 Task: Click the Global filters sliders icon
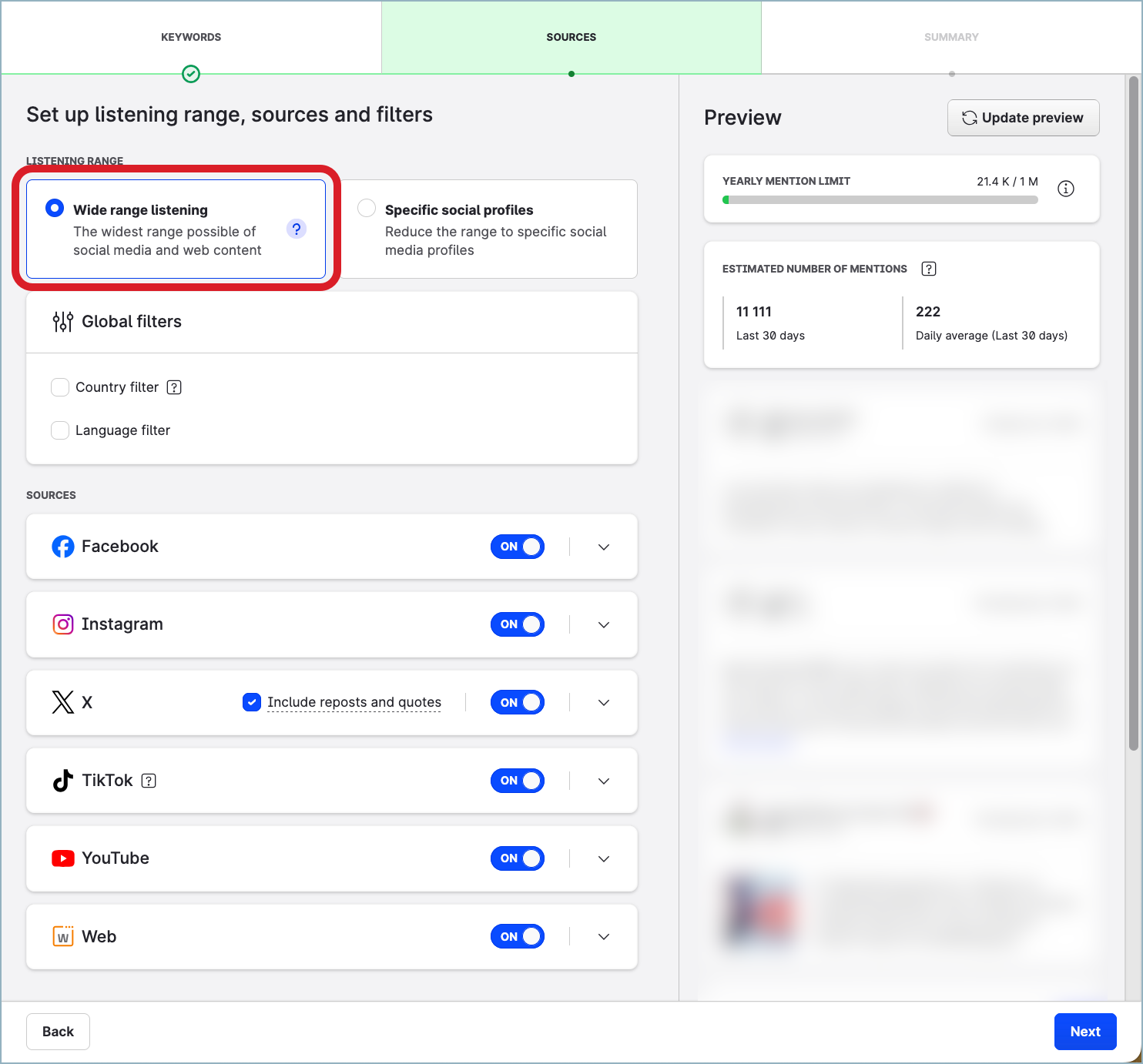pos(62,322)
